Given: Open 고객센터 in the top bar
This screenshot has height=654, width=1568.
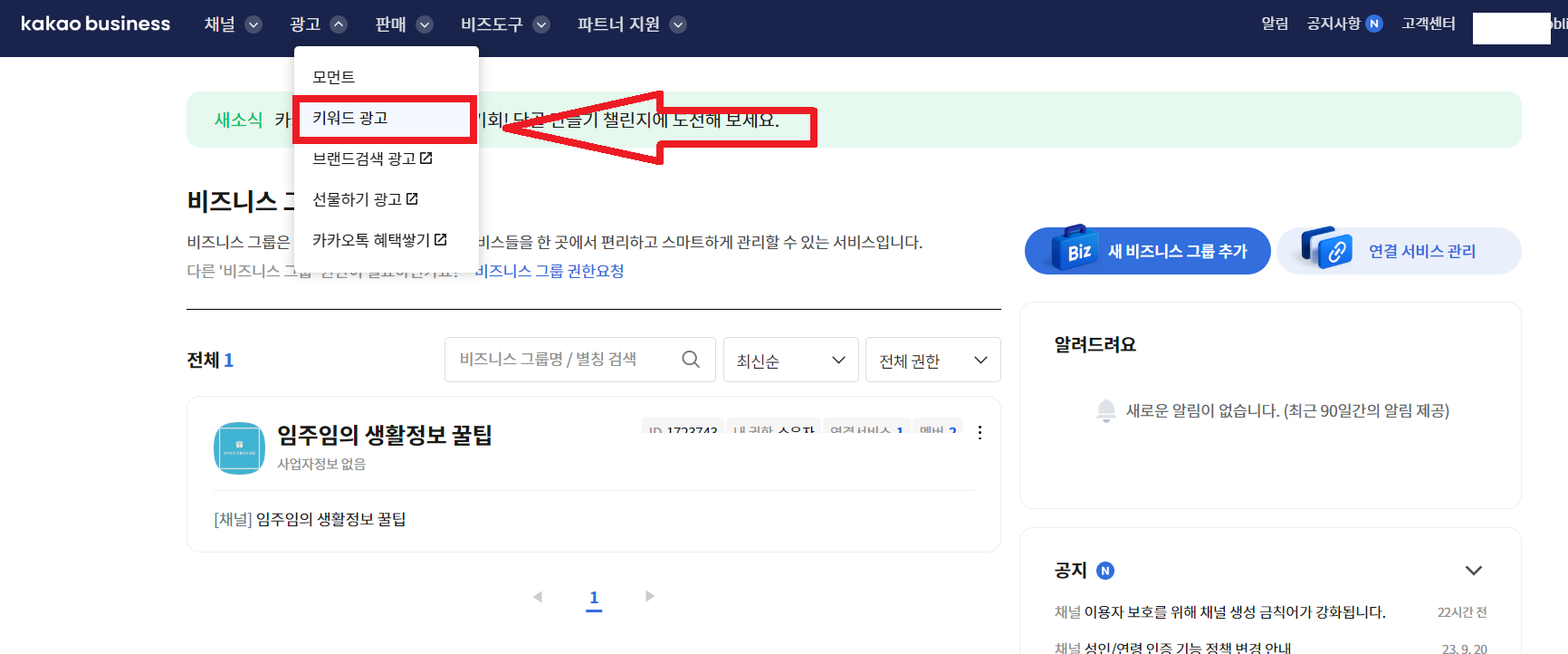Looking at the screenshot, I should 1429,24.
